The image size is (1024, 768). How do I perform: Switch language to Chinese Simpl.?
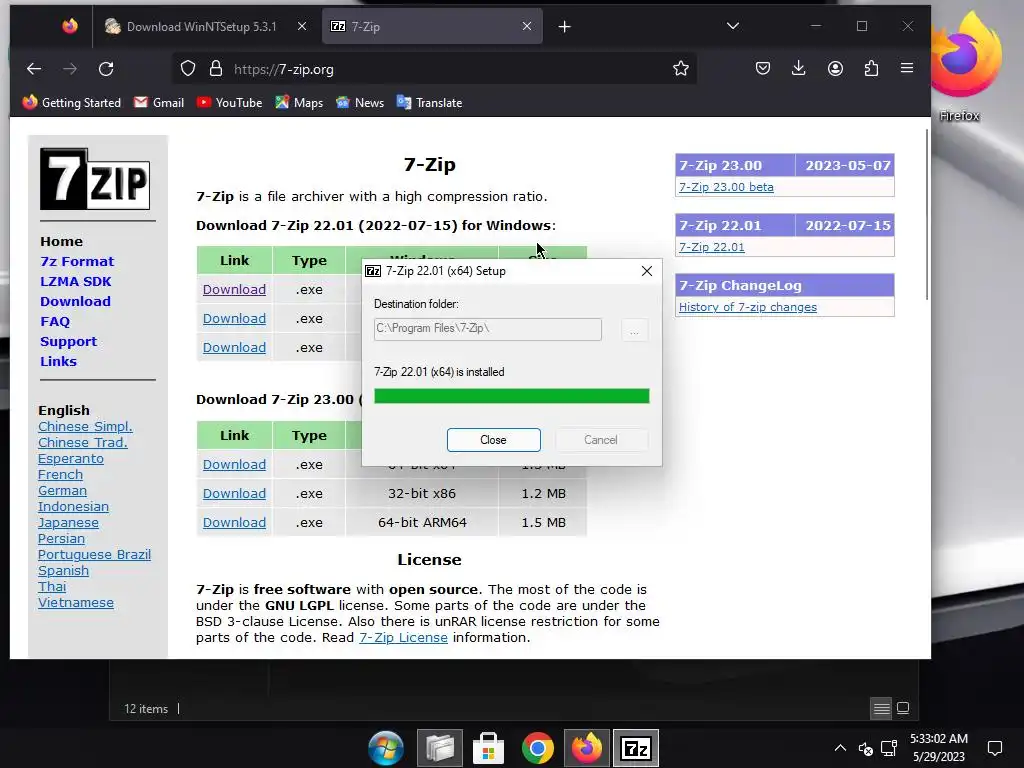(85, 426)
